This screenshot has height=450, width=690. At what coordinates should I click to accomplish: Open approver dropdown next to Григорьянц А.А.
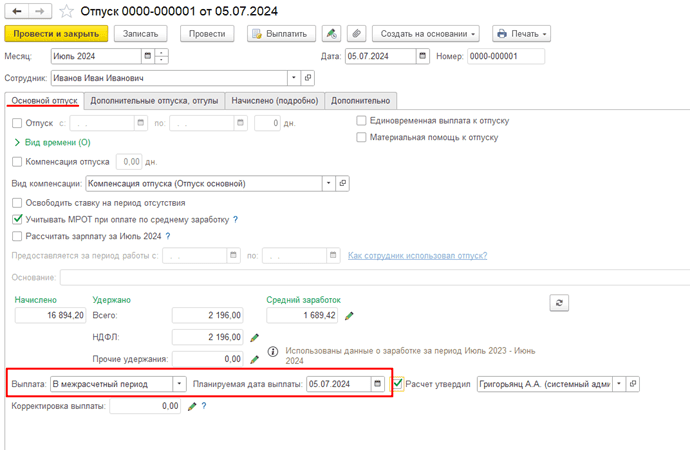tap(619, 384)
